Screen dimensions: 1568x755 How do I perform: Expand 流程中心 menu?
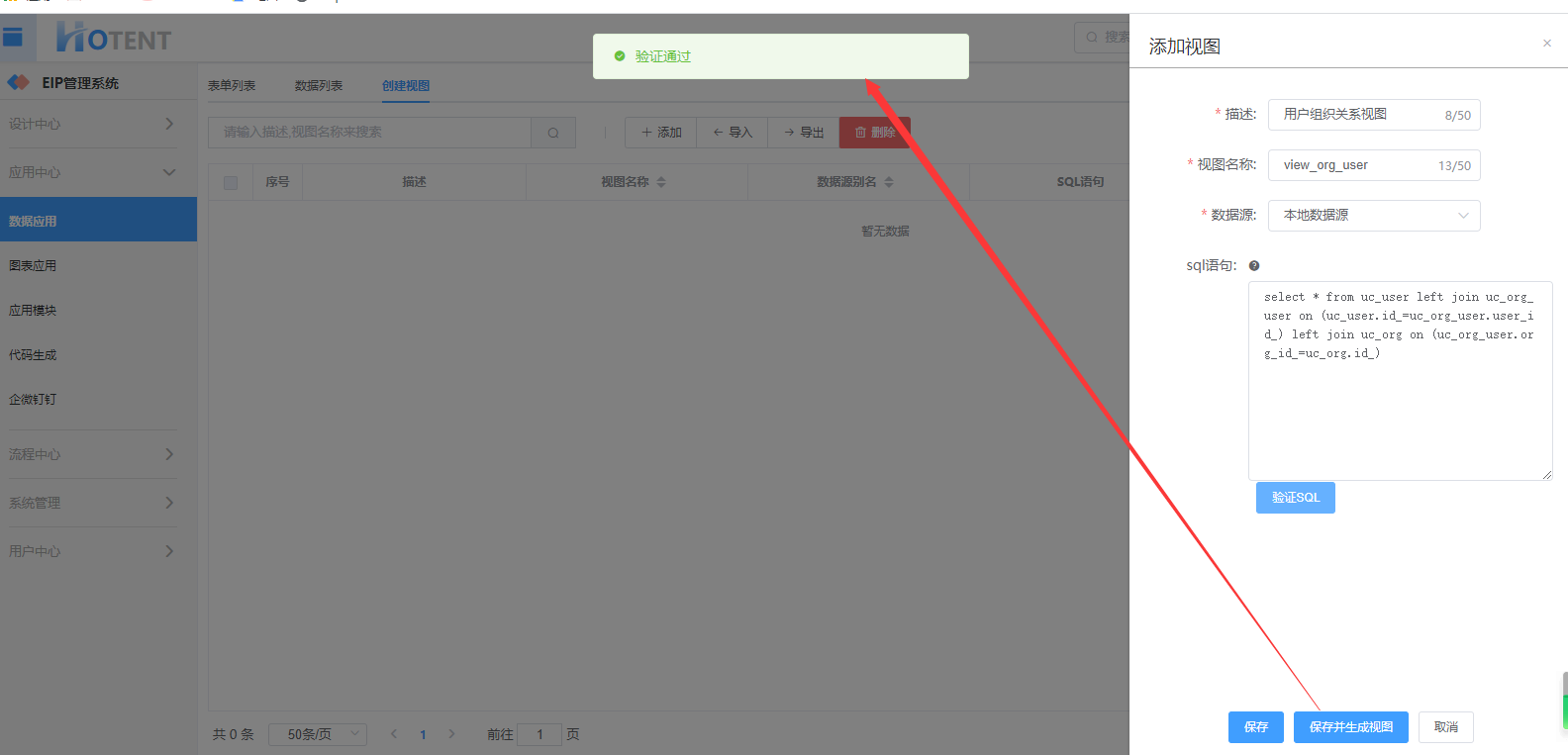click(99, 454)
